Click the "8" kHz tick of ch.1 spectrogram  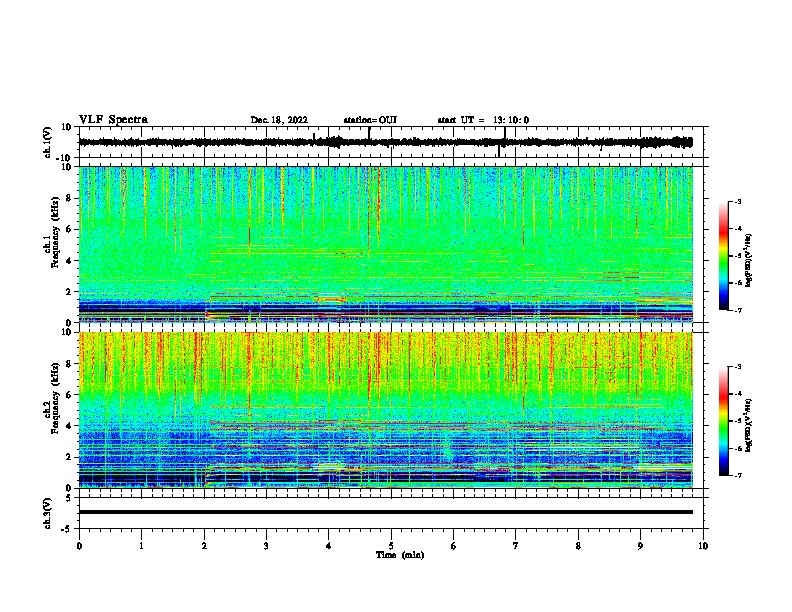click(x=69, y=198)
